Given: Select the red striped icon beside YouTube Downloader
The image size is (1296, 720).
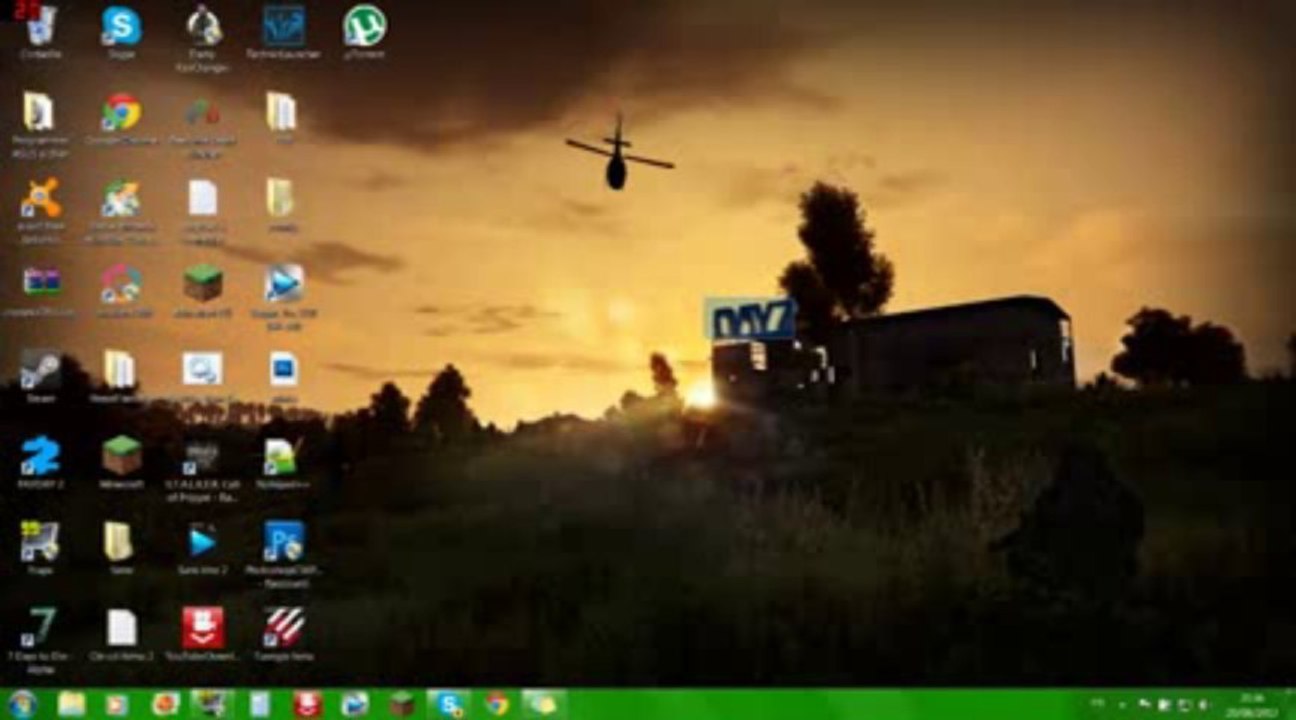Looking at the screenshot, I should [284, 628].
